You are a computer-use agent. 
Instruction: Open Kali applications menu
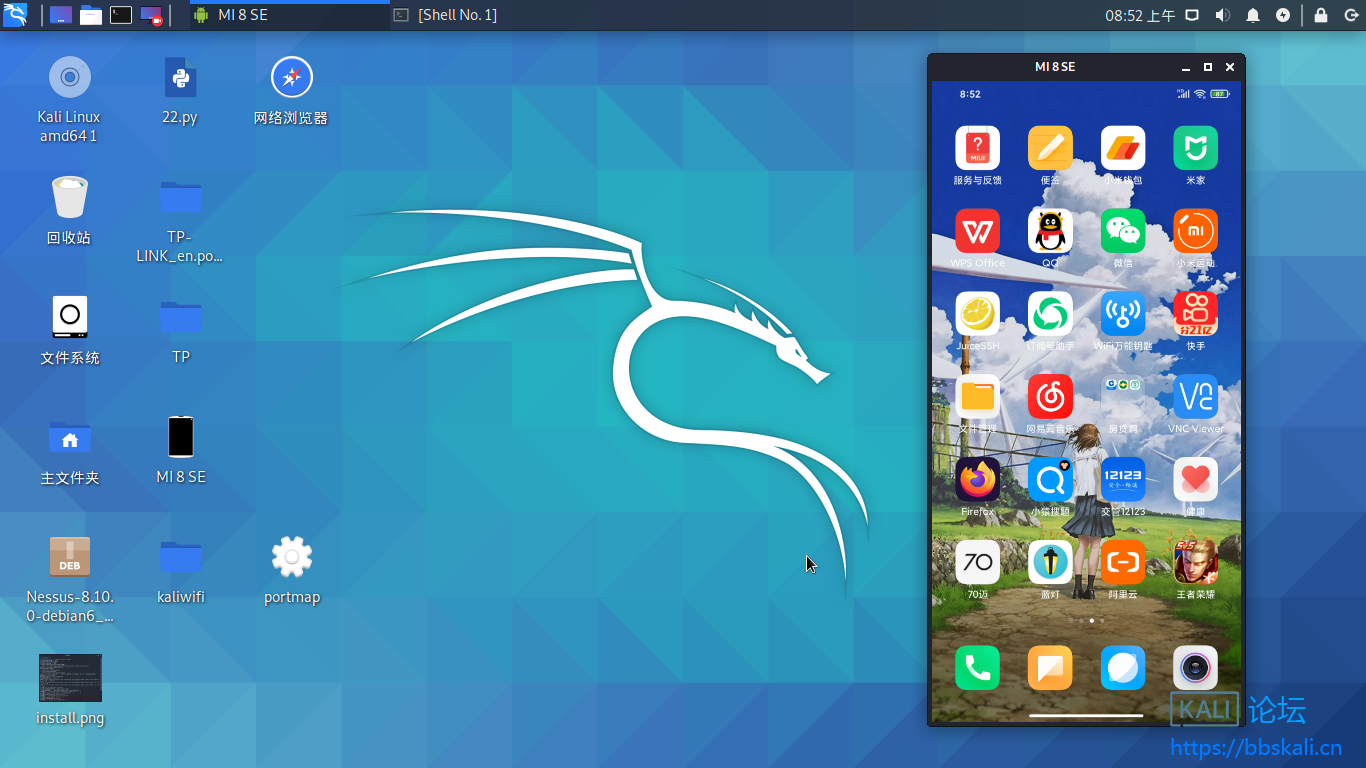(15, 15)
